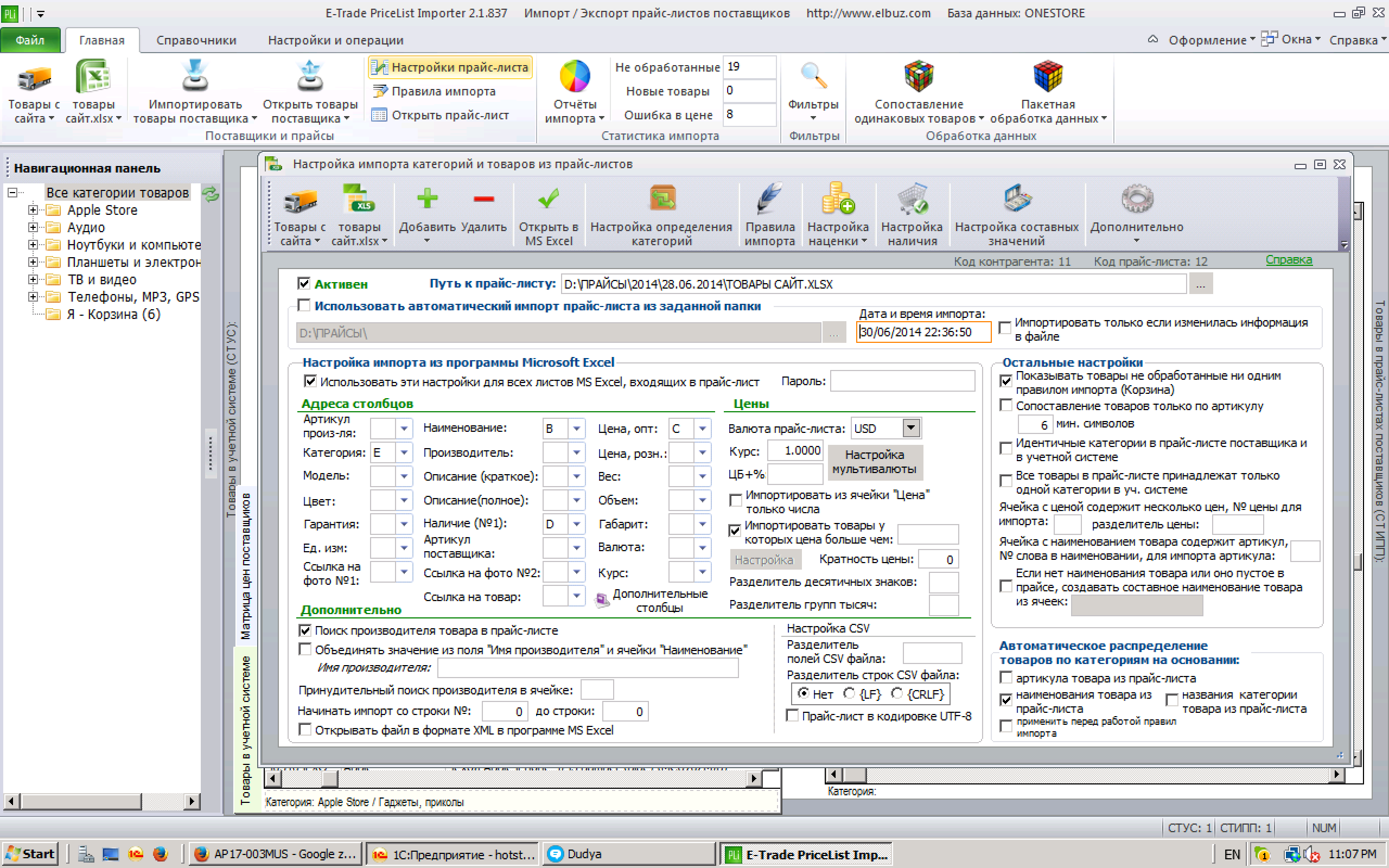Click Дата и время импорта field
Viewport: 1389px width, 868px height.
click(x=923, y=332)
